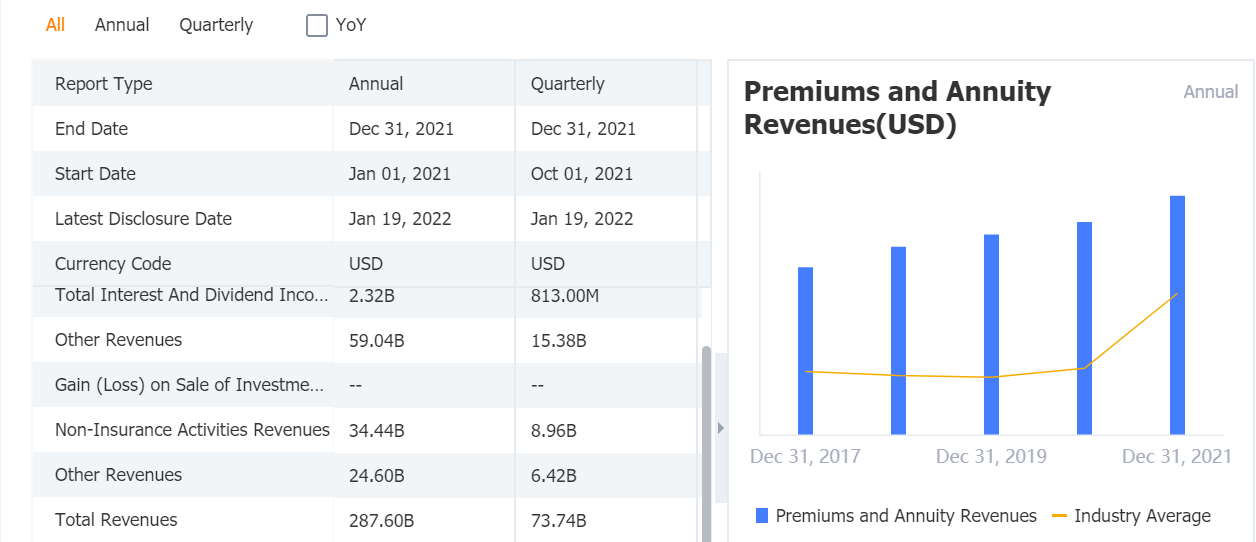This screenshot has width=1256, height=542.
Task: Click the 287.60B annual Total Revenues value
Action: [381, 521]
